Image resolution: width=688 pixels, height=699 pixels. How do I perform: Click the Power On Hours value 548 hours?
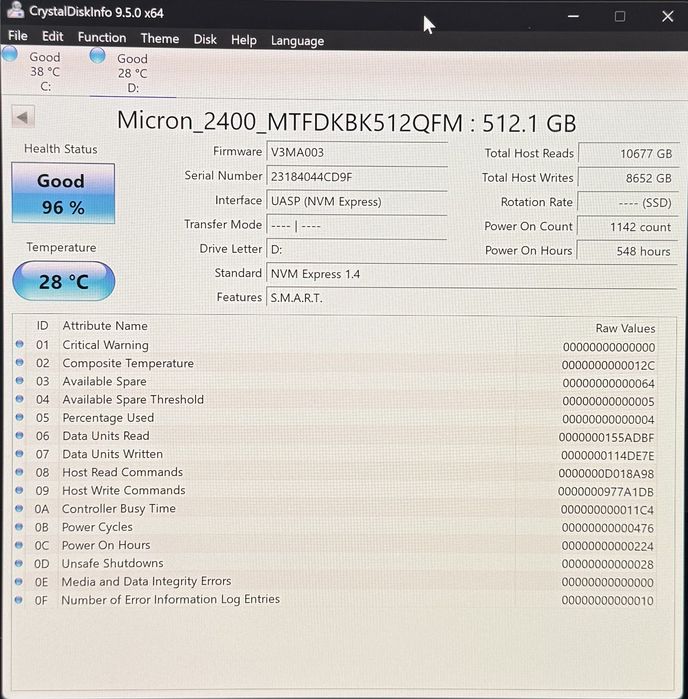coord(627,251)
